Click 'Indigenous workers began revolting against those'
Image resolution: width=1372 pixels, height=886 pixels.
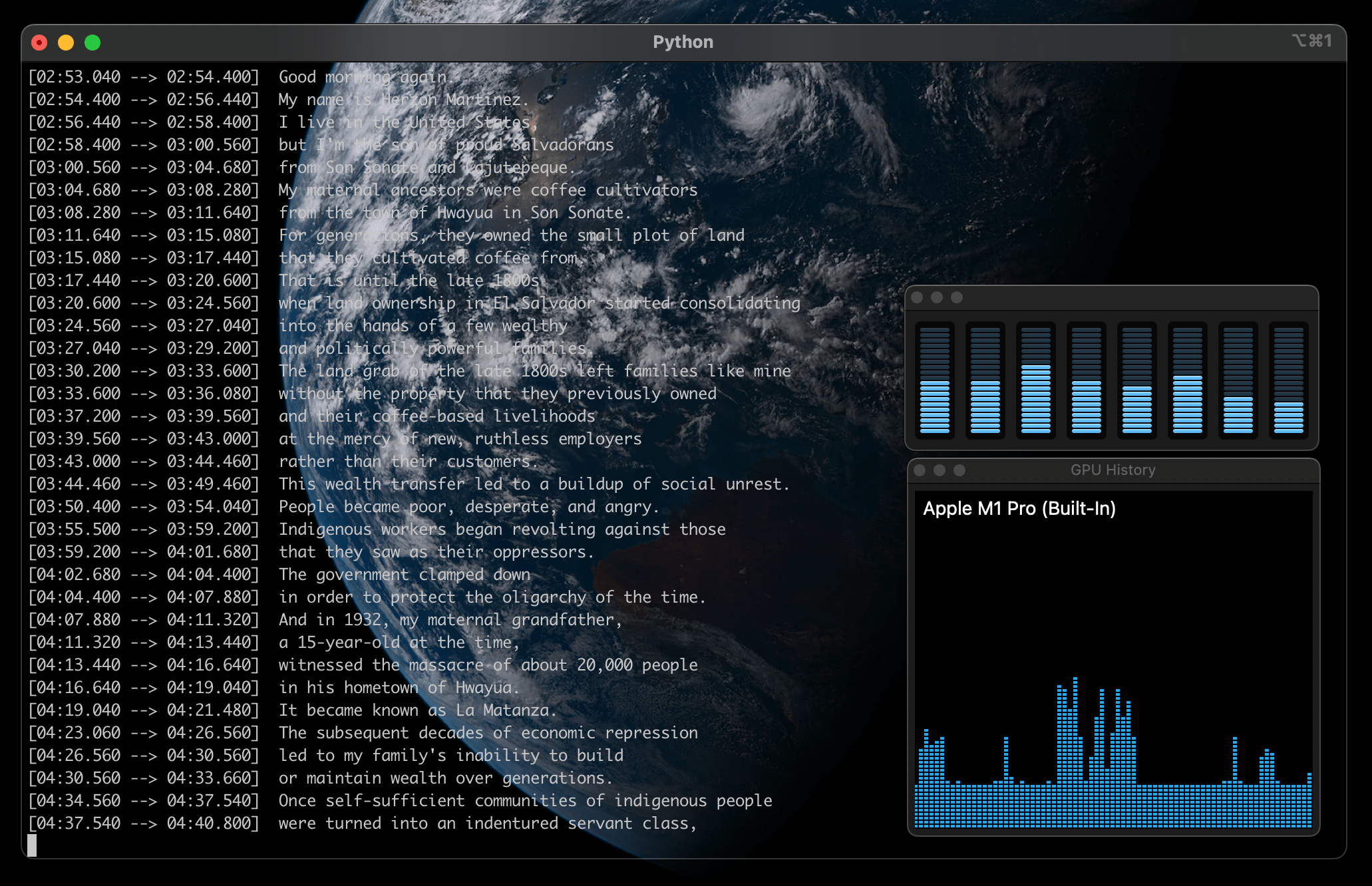click(x=502, y=529)
